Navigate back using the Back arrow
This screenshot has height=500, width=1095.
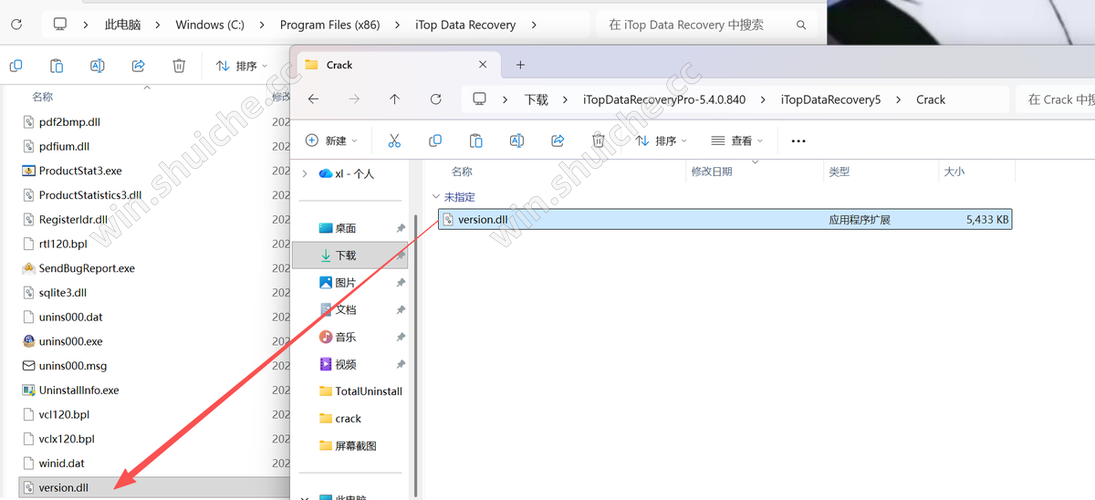313,99
